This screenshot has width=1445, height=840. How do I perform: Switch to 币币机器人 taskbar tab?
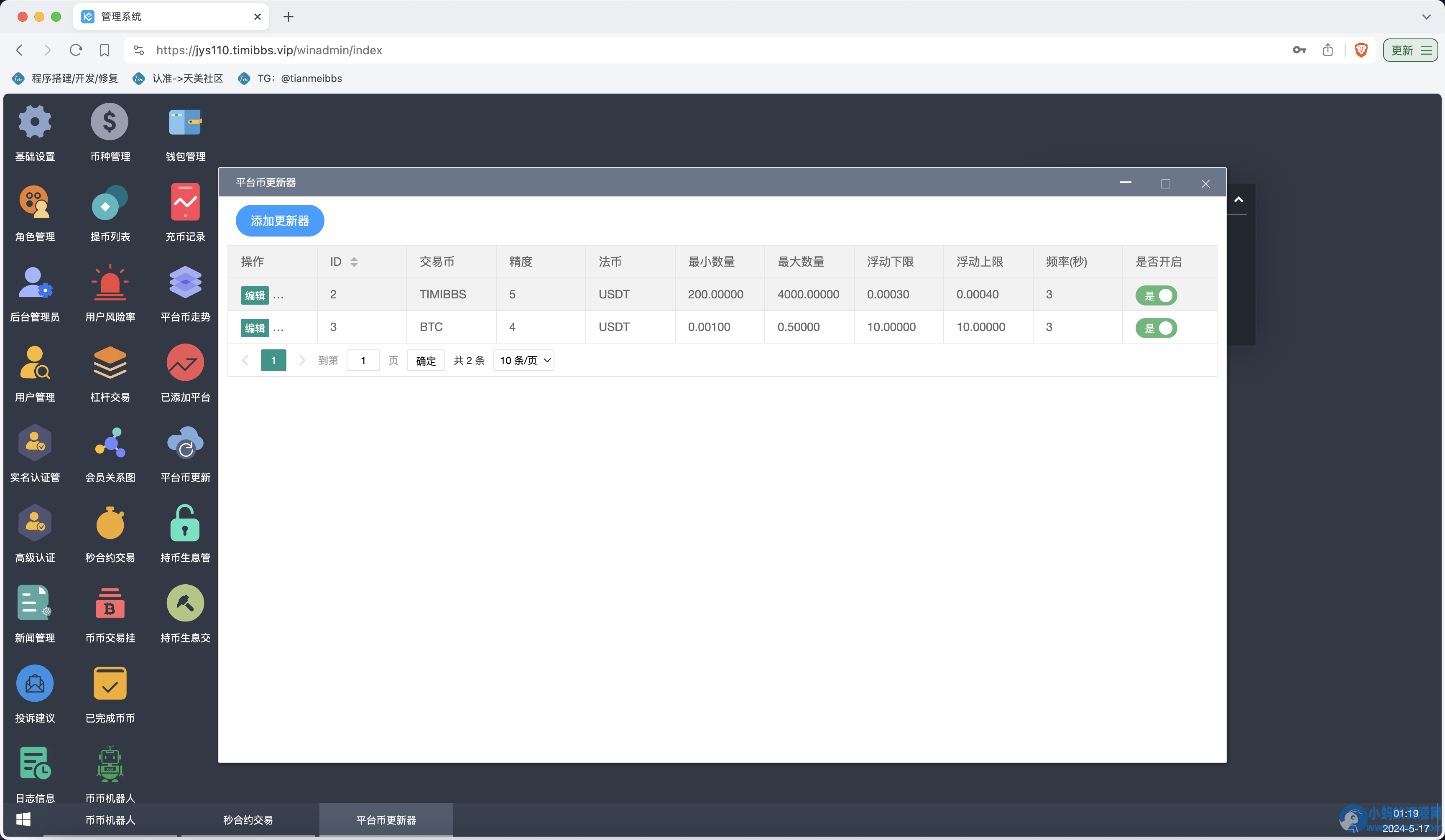point(110,820)
